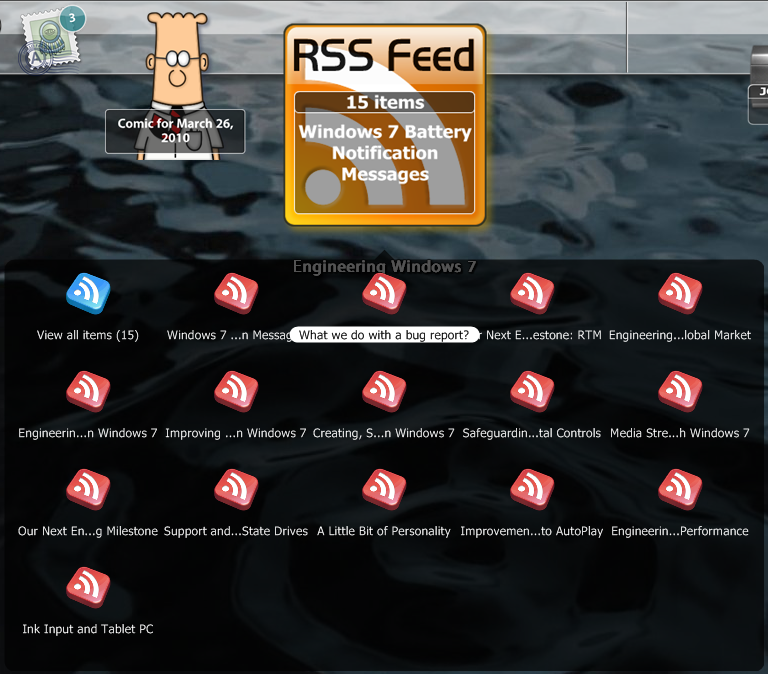
Task: Open the blue View all items RSS icon
Action: coord(88,294)
